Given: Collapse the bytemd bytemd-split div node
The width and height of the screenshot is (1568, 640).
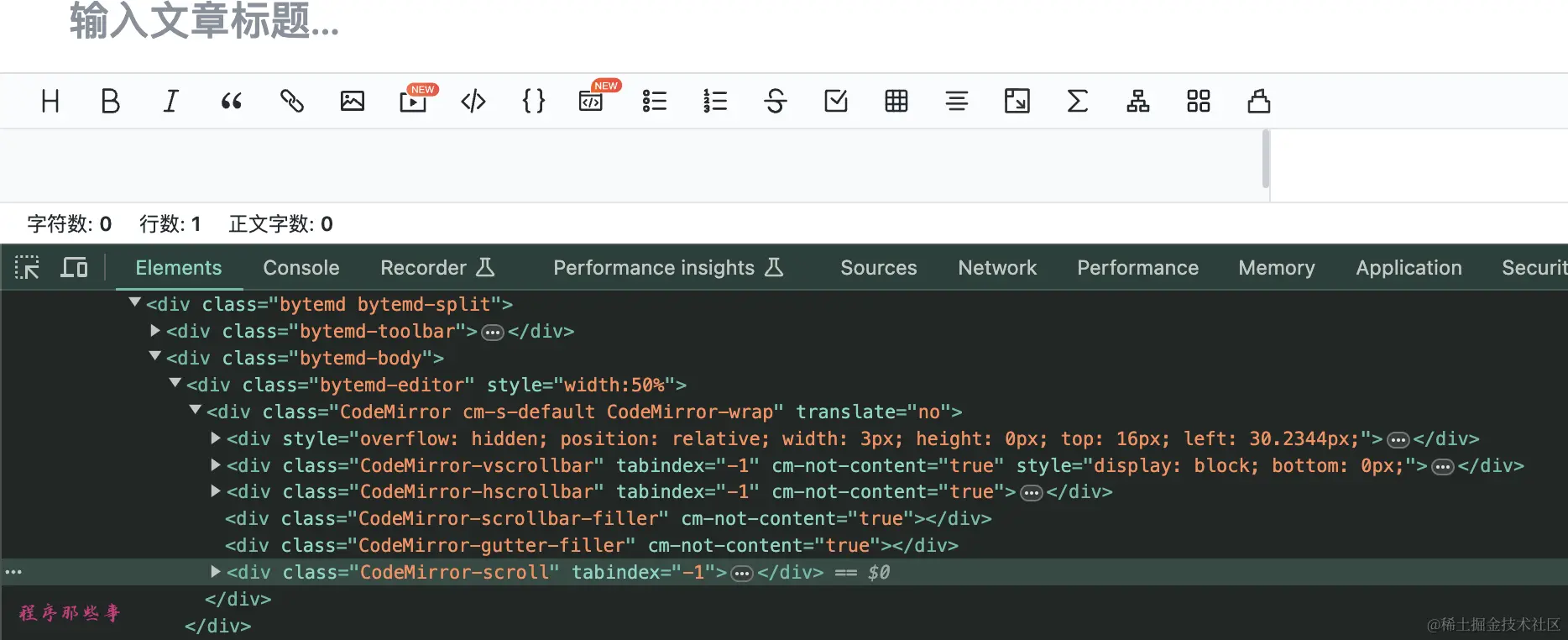Looking at the screenshot, I should point(134,302).
